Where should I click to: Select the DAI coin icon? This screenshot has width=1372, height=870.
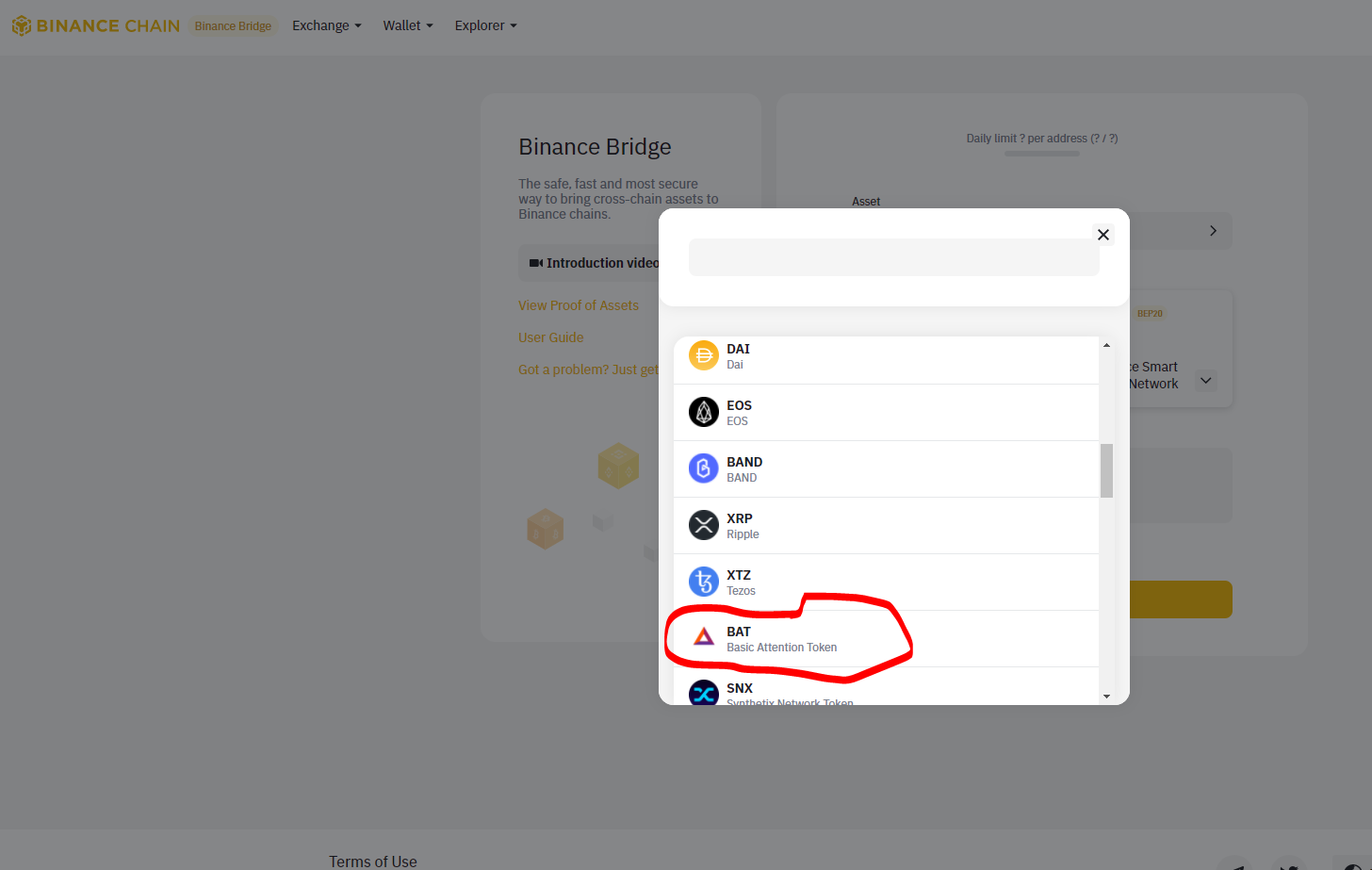pyautogui.click(x=704, y=355)
